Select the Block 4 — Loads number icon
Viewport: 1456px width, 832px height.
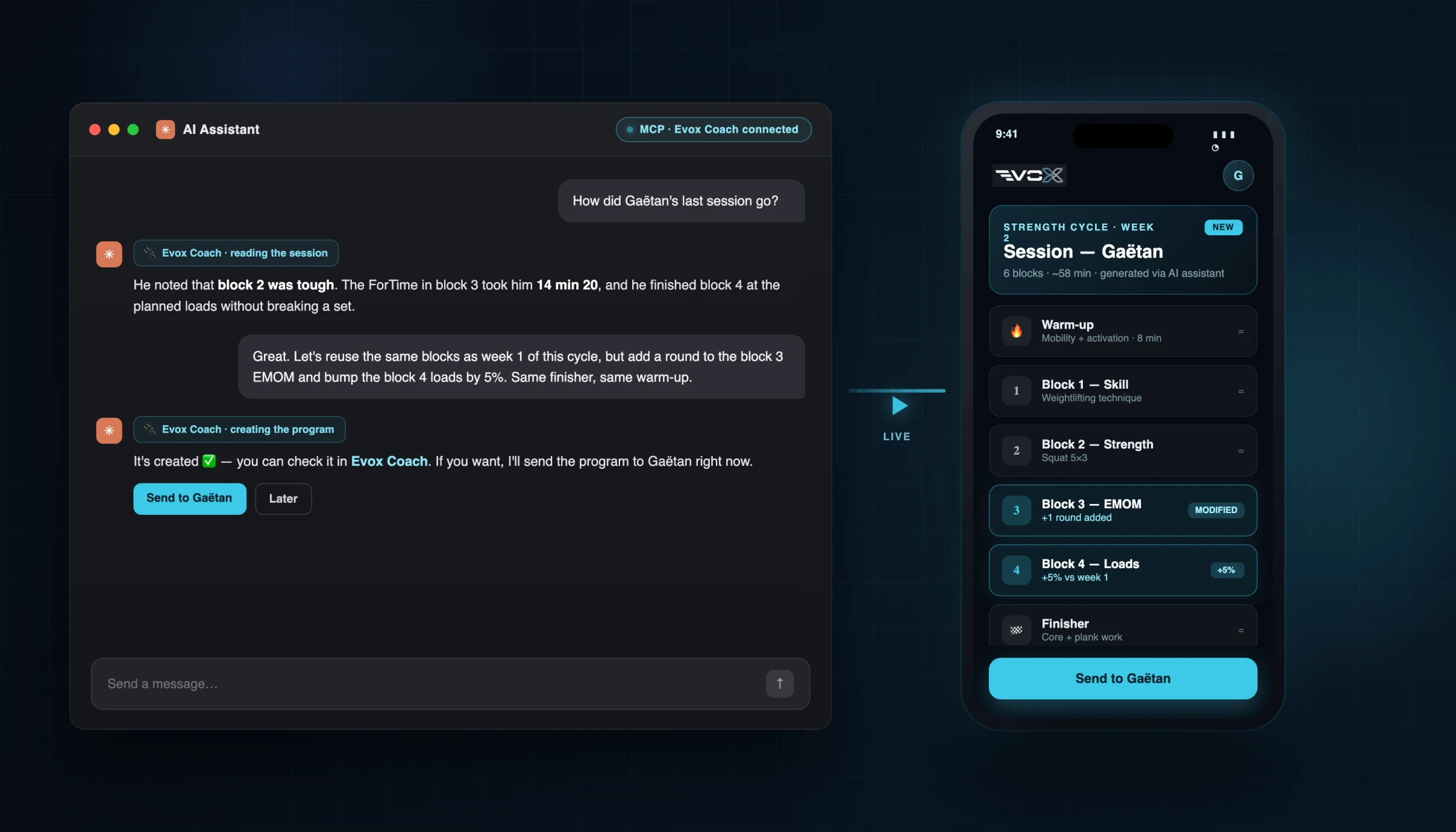pyautogui.click(x=1017, y=570)
